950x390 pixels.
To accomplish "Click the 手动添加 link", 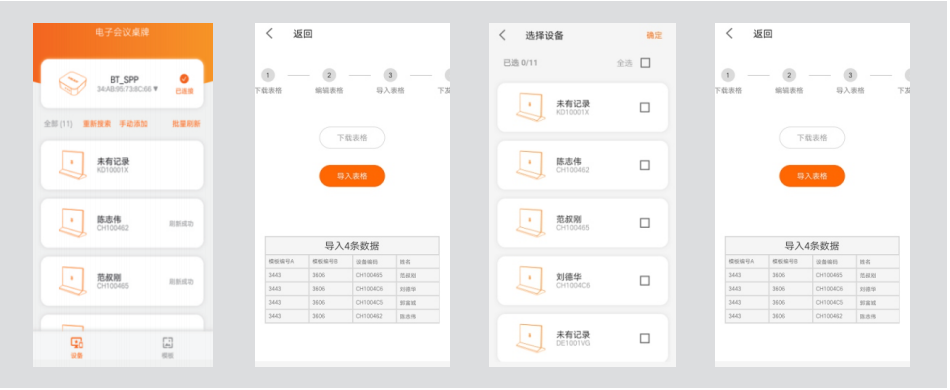I will point(133,124).
